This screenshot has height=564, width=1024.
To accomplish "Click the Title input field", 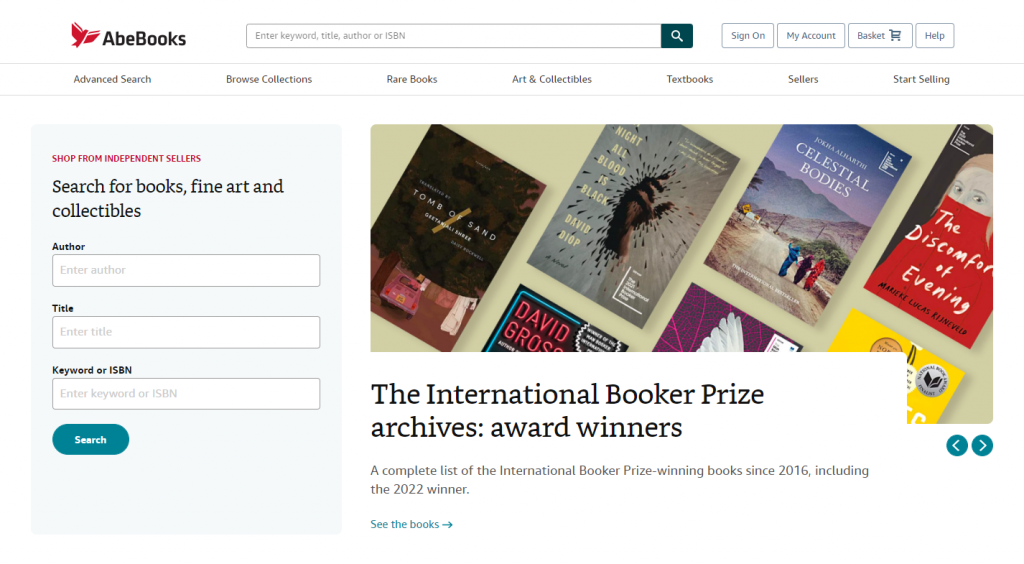I will pyautogui.click(x=186, y=332).
